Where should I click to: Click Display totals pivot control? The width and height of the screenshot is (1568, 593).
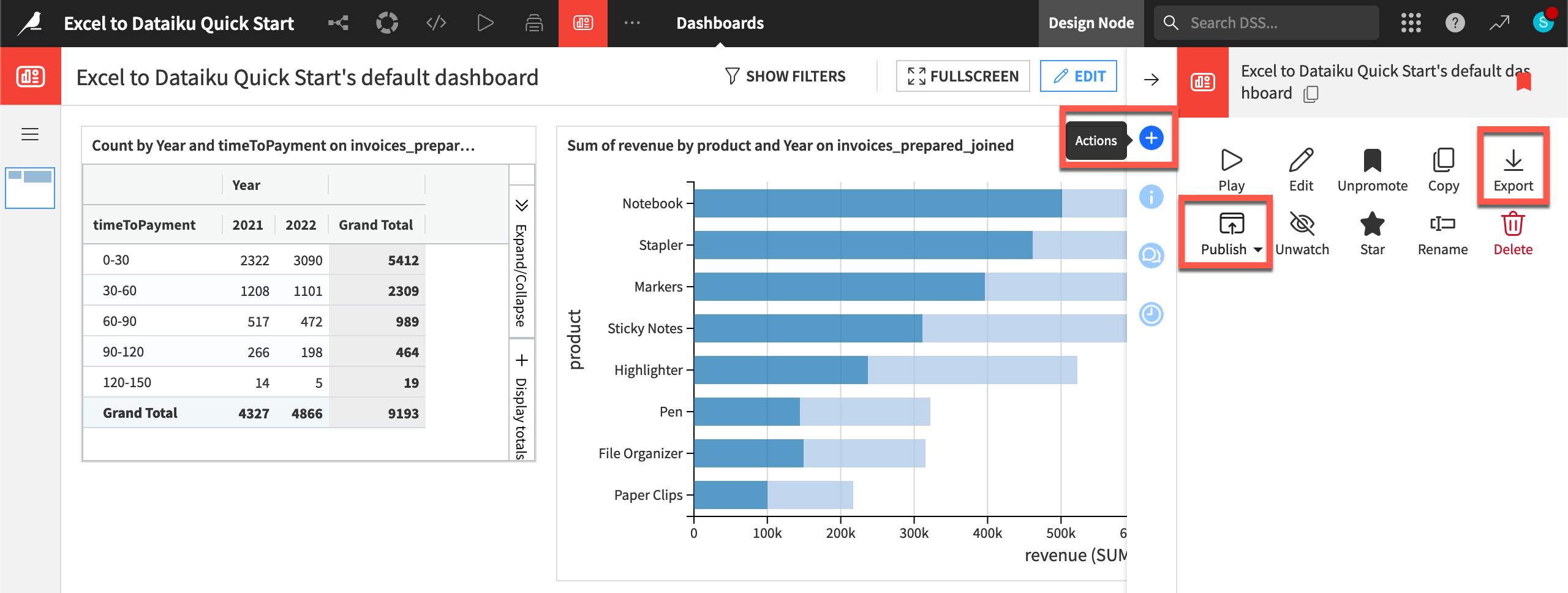click(x=522, y=400)
